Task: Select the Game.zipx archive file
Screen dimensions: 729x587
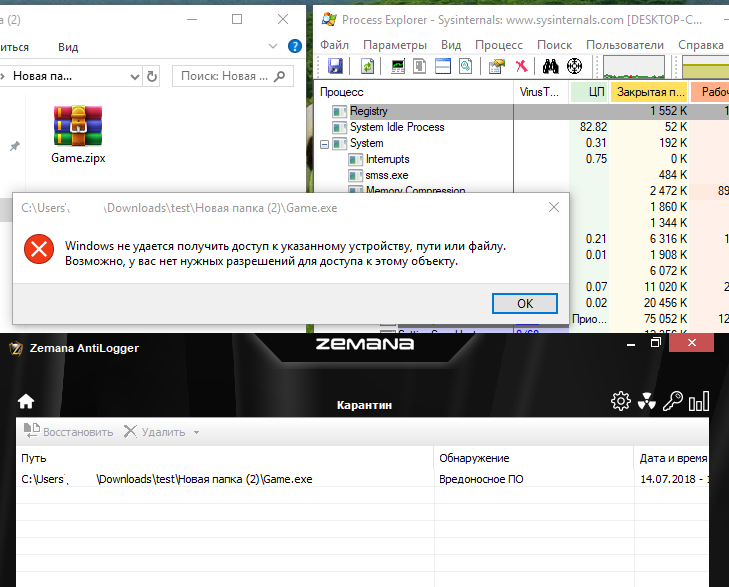Action: coord(78,135)
